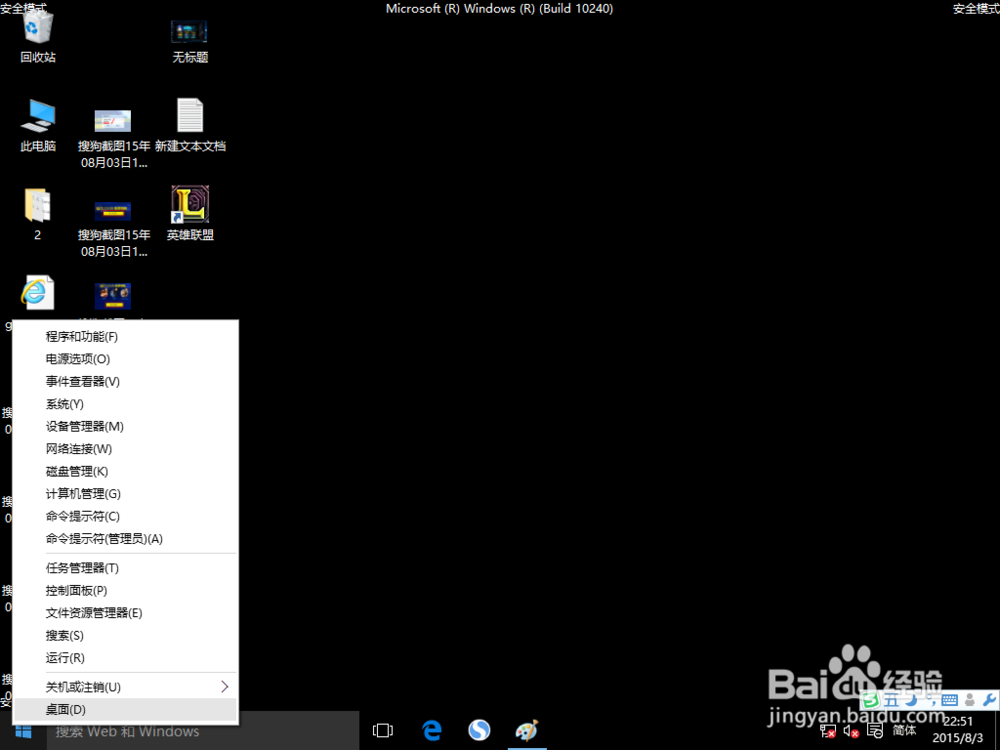Open 网络连接(W)
Image resolution: width=1000 pixels, height=750 pixels.
coord(125,449)
